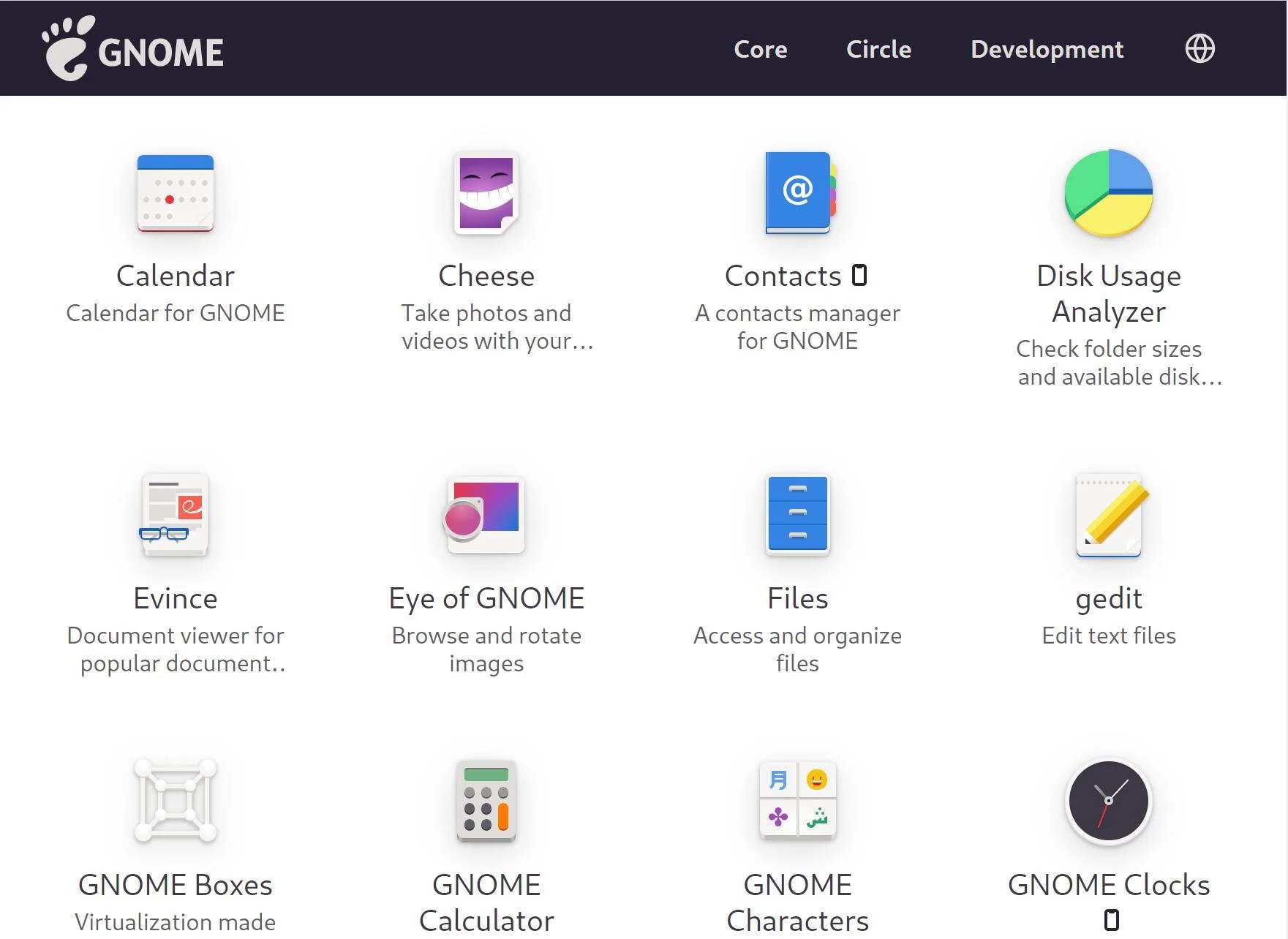This screenshot has width=1288, height=939.
Task: Click the GNOME Characters grid icon
Action: tap(797, 801)
